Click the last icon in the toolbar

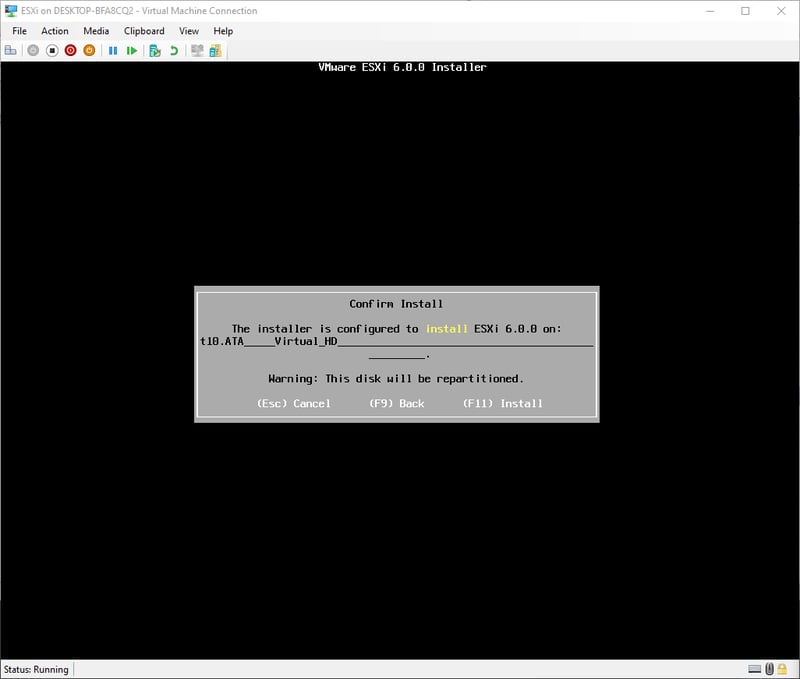215,50
